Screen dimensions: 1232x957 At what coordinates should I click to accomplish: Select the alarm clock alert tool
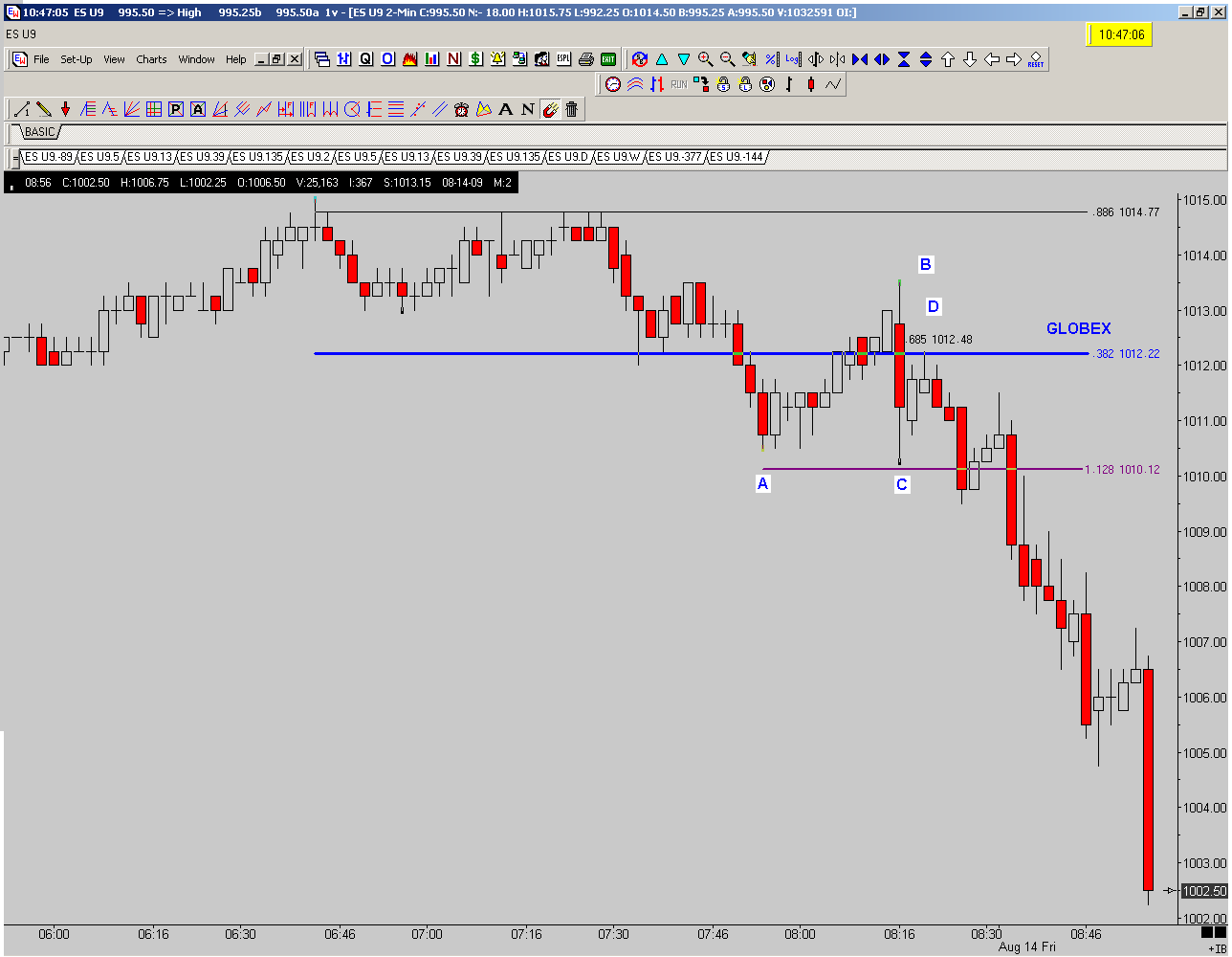(461, 109)
